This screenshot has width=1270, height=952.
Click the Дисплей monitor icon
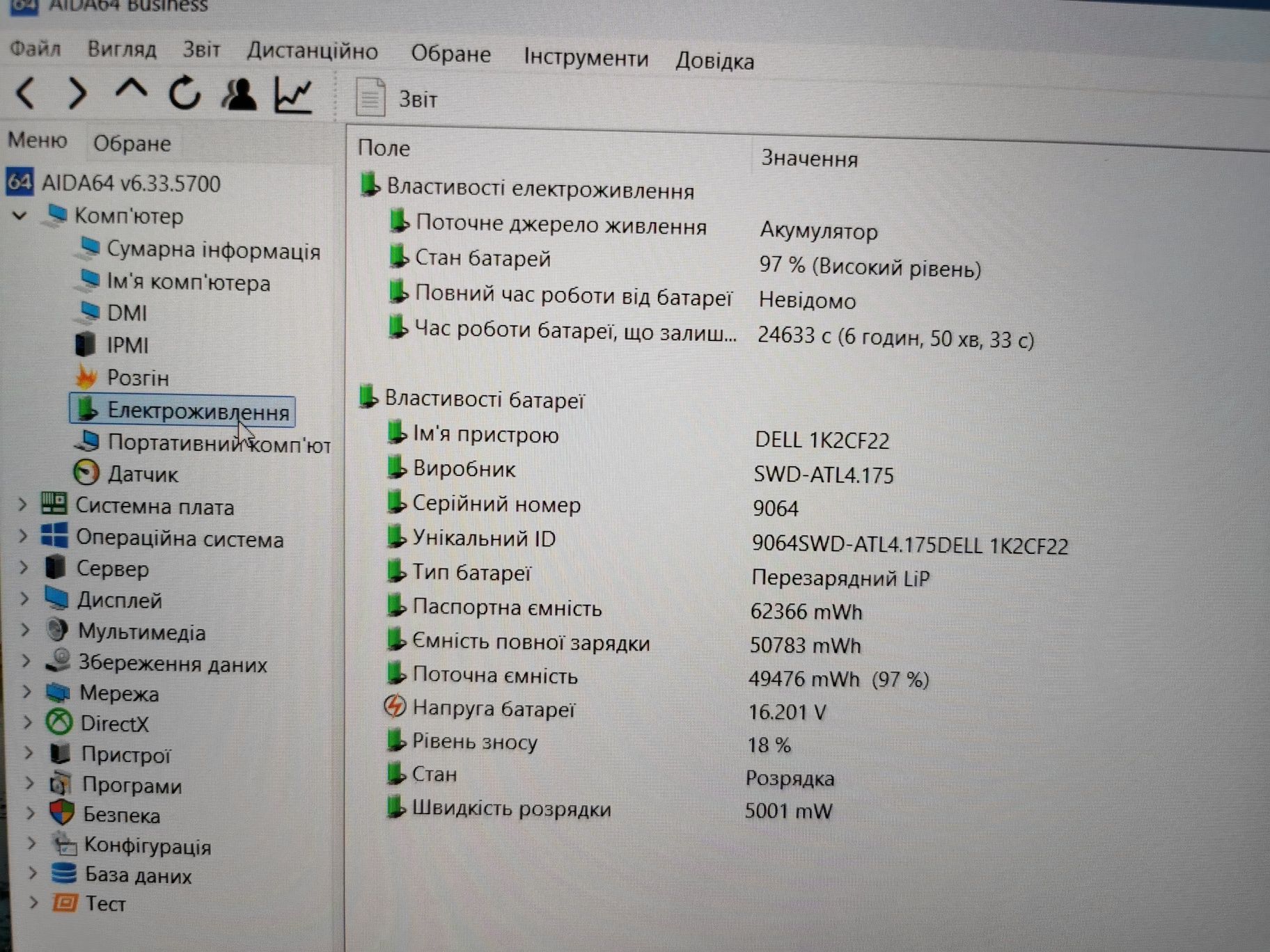coord(57,598)
